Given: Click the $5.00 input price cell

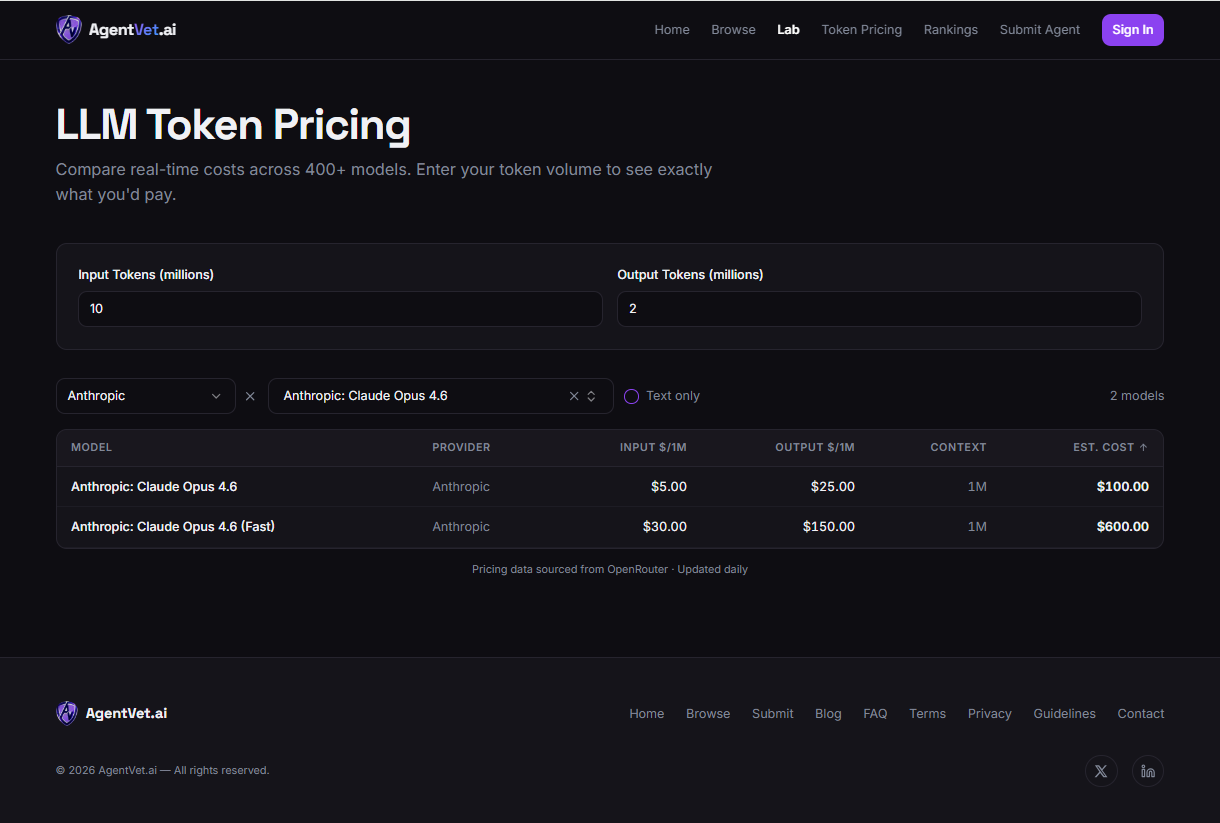Looking at the screenshot, I should pyautogui.click(x=669, y=487).
